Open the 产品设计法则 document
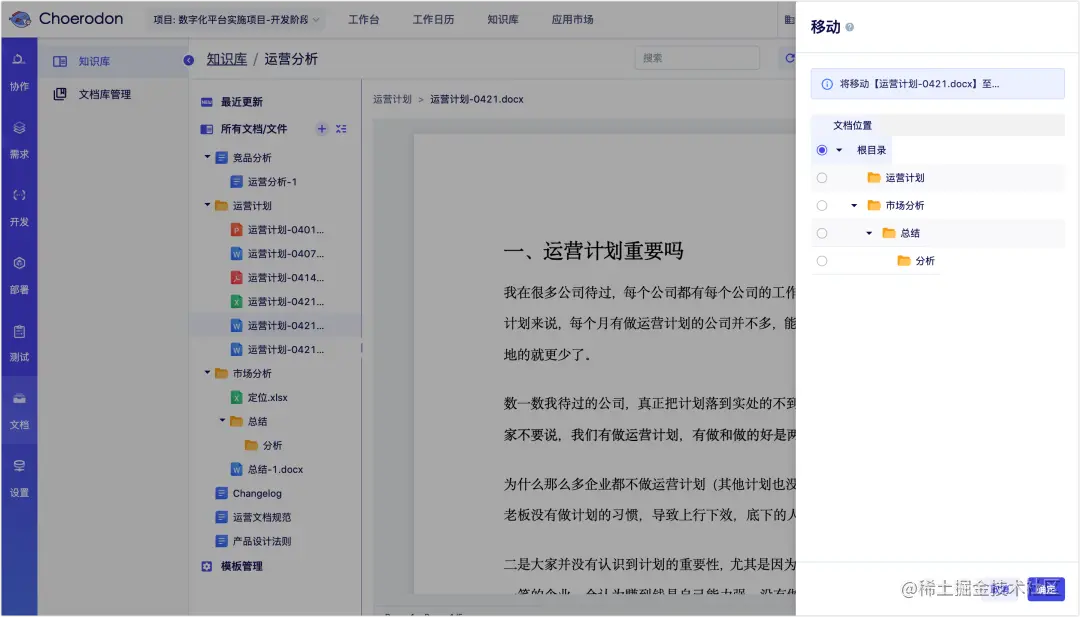The height and width of the screenshot is (617, 1080). [x=262, y=541]
